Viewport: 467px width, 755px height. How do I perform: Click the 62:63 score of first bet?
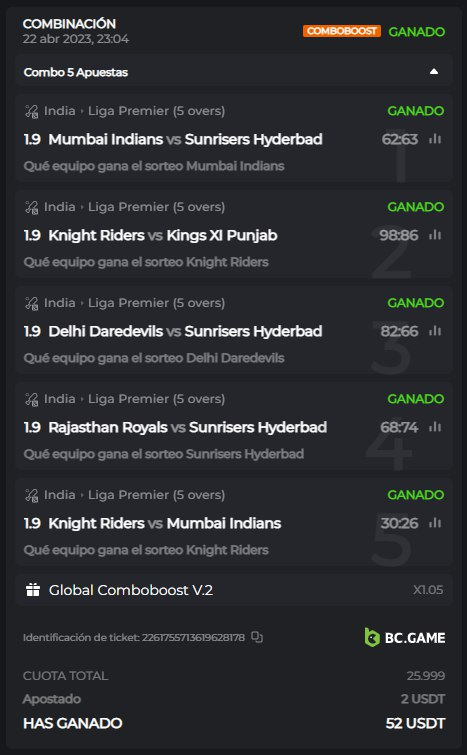pos(400,139)
